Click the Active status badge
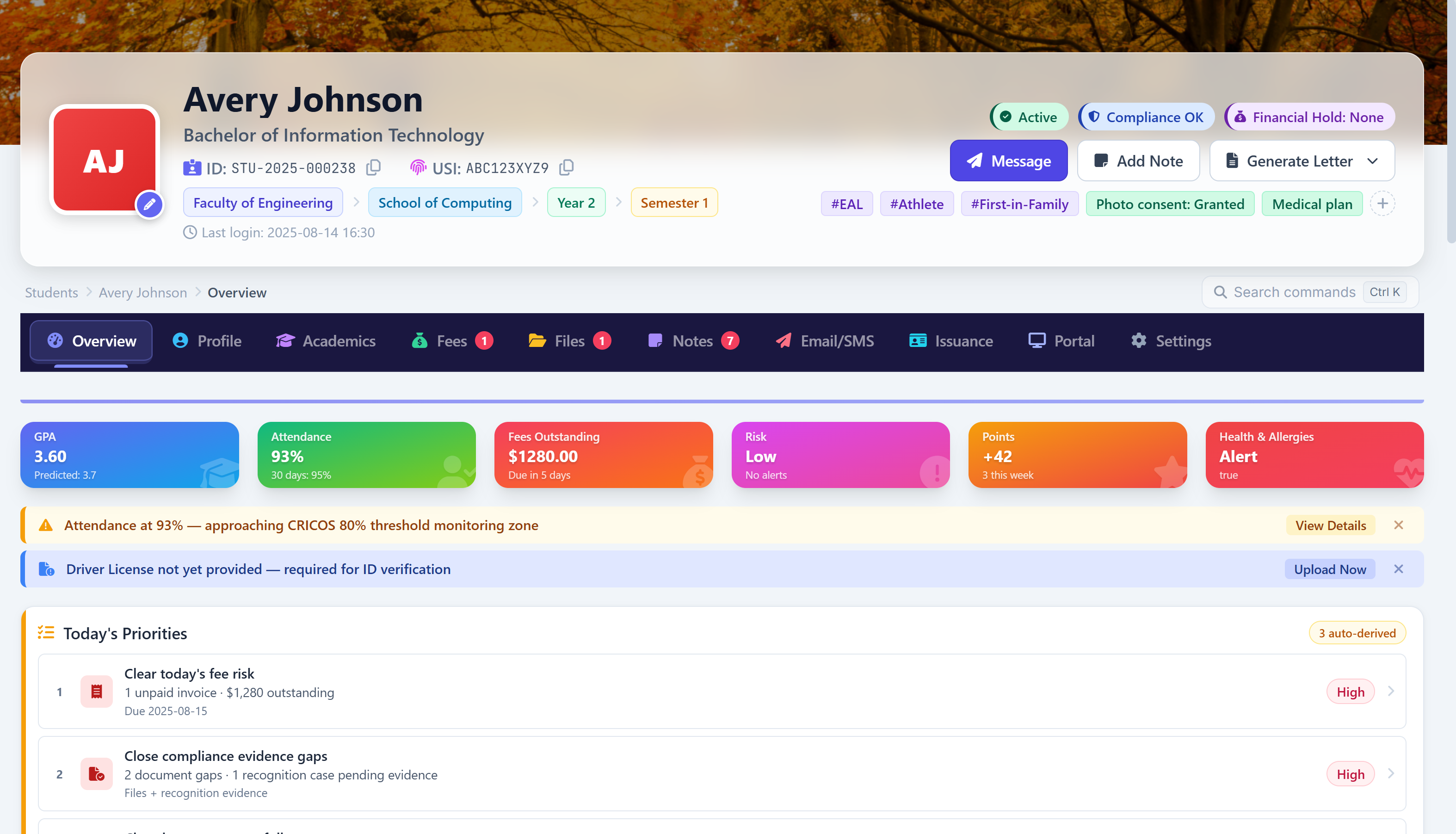The height and width of the screenshot is (834, 1456). point(1030,117)
